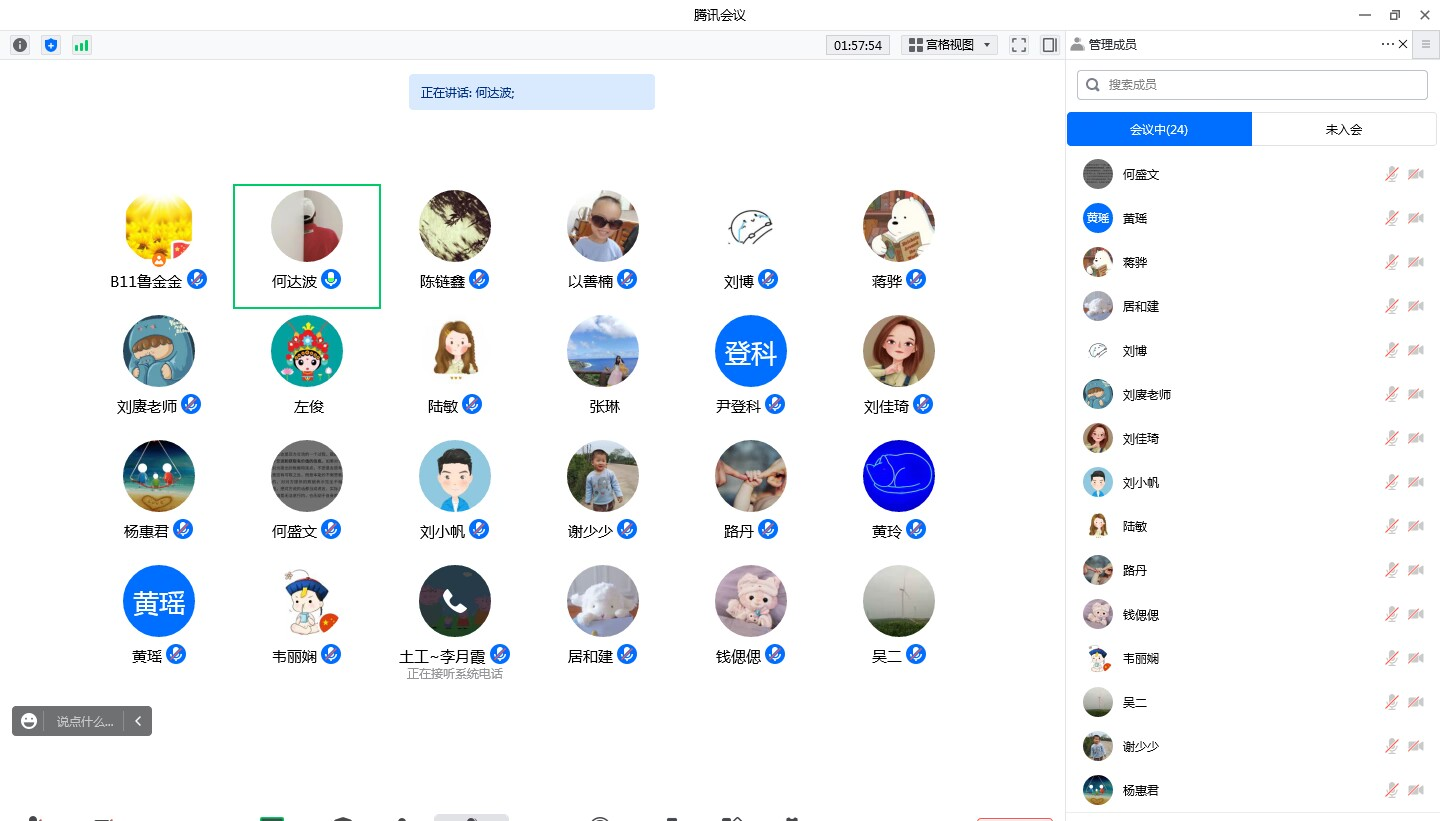The width and height of the screenshot is (1440, 821).
Task: Toggle 刘博's muted microphone in member list
Action: [1391, 350]
